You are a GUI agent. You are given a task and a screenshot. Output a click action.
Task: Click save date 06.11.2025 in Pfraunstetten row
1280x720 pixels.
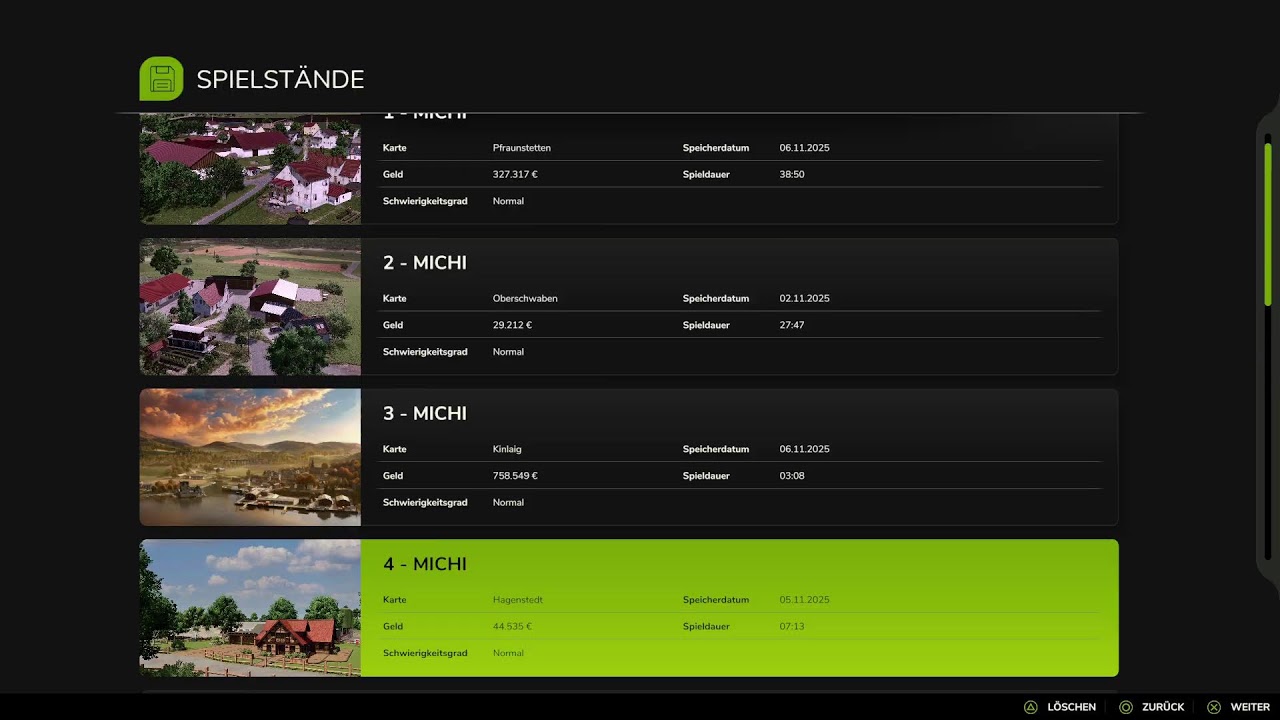[x=804, y=148]
